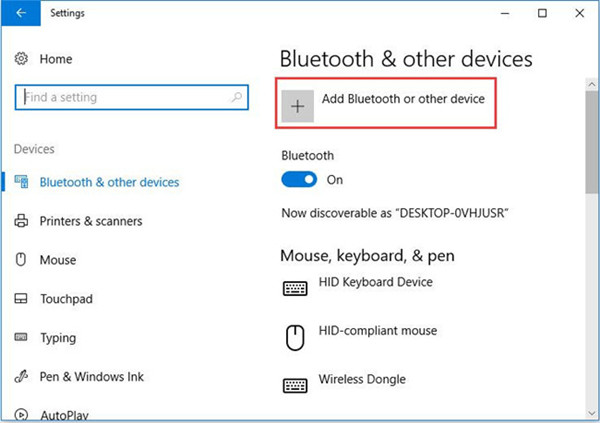Click the HID-compliant mouse icon
Viewport: 600px width, 423px height.
pyautogui.click(x=295, y=338)
